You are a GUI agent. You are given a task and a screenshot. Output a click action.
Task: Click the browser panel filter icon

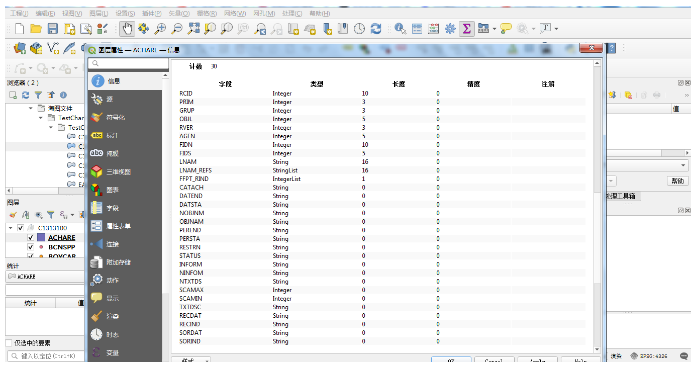pos(38,95)
